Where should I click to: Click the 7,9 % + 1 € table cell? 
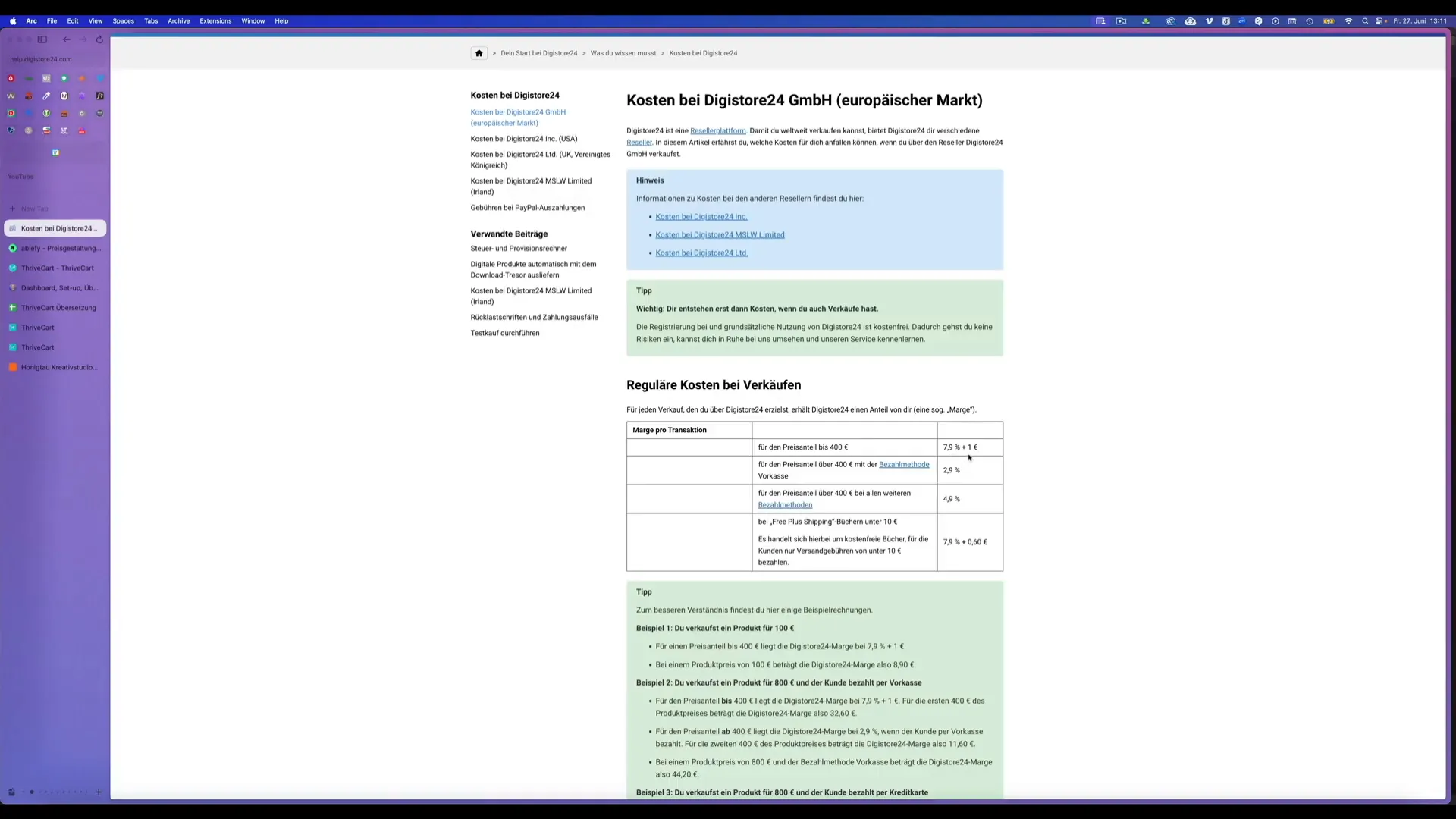[x=969, y=447]
